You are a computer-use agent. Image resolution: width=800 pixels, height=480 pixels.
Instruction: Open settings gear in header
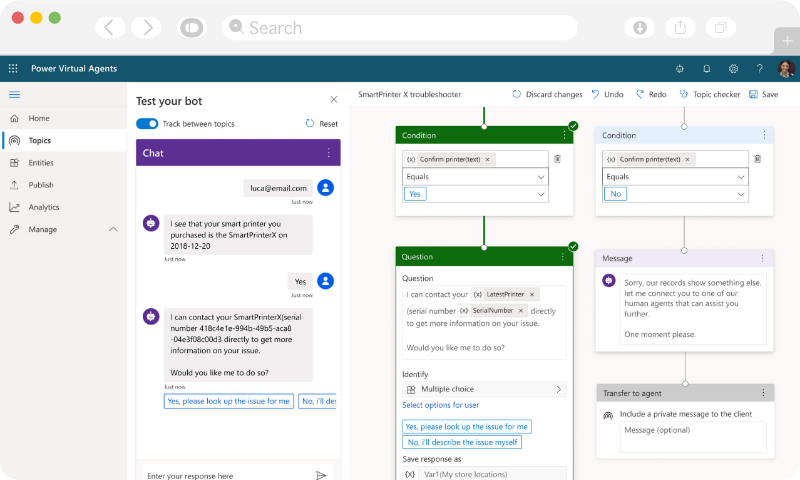pos(733,69)
